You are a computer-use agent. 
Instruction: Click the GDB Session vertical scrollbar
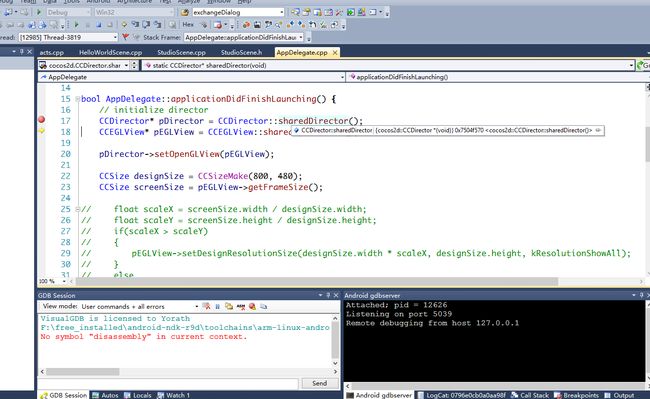(335, 341)
